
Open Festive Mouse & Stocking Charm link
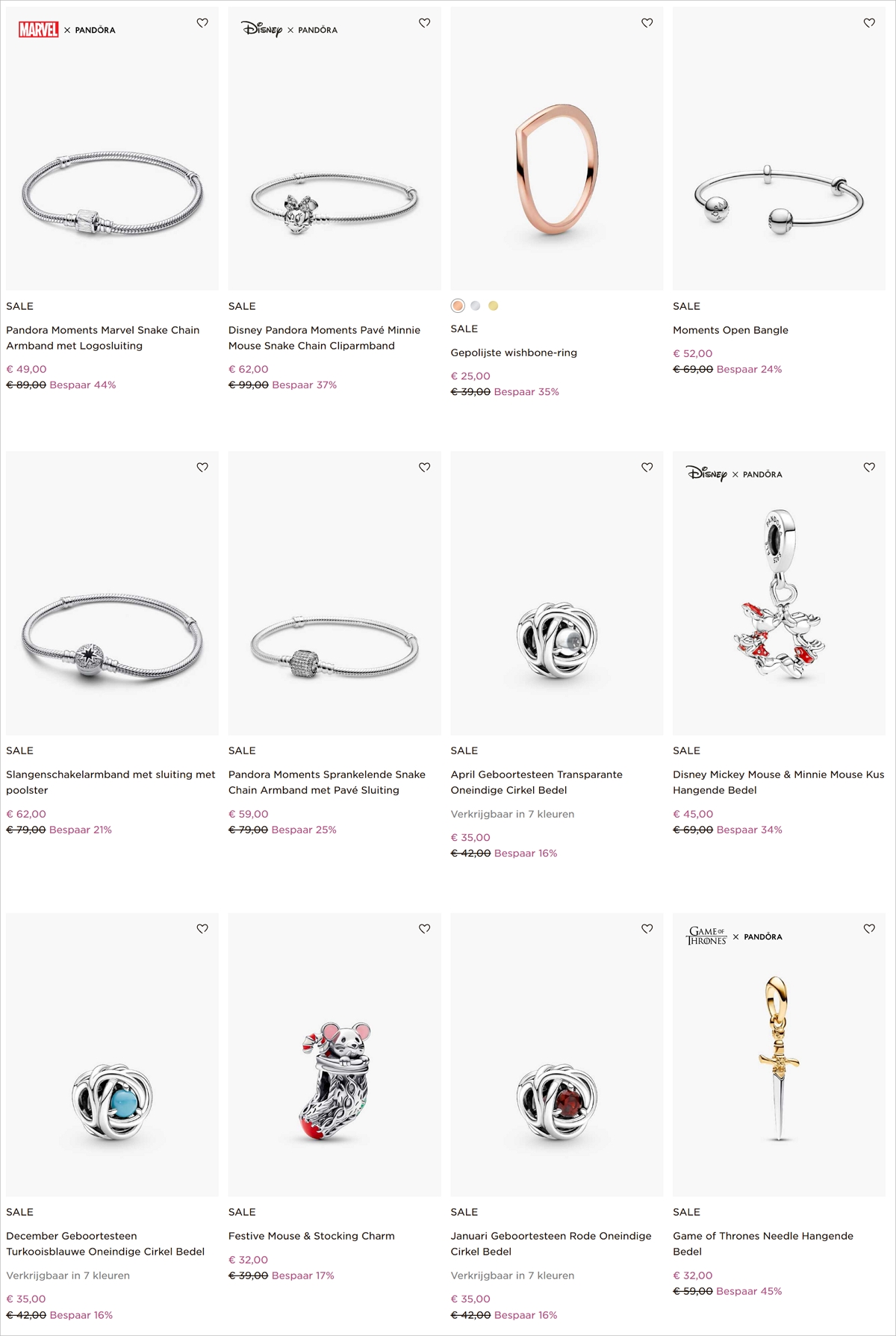[311, 1236]
